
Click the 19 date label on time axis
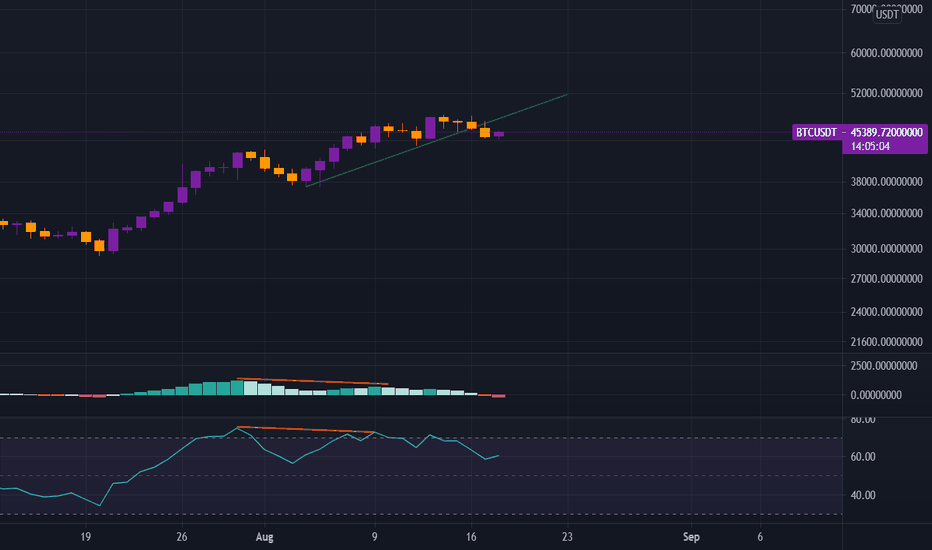point(86,537)
